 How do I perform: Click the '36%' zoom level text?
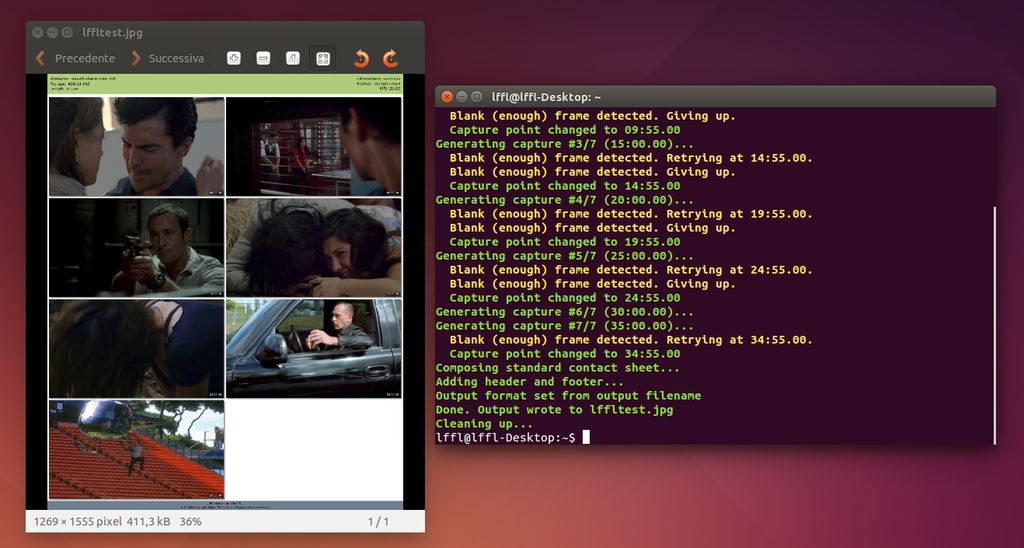pyautogui.click(x=190, y=522)
